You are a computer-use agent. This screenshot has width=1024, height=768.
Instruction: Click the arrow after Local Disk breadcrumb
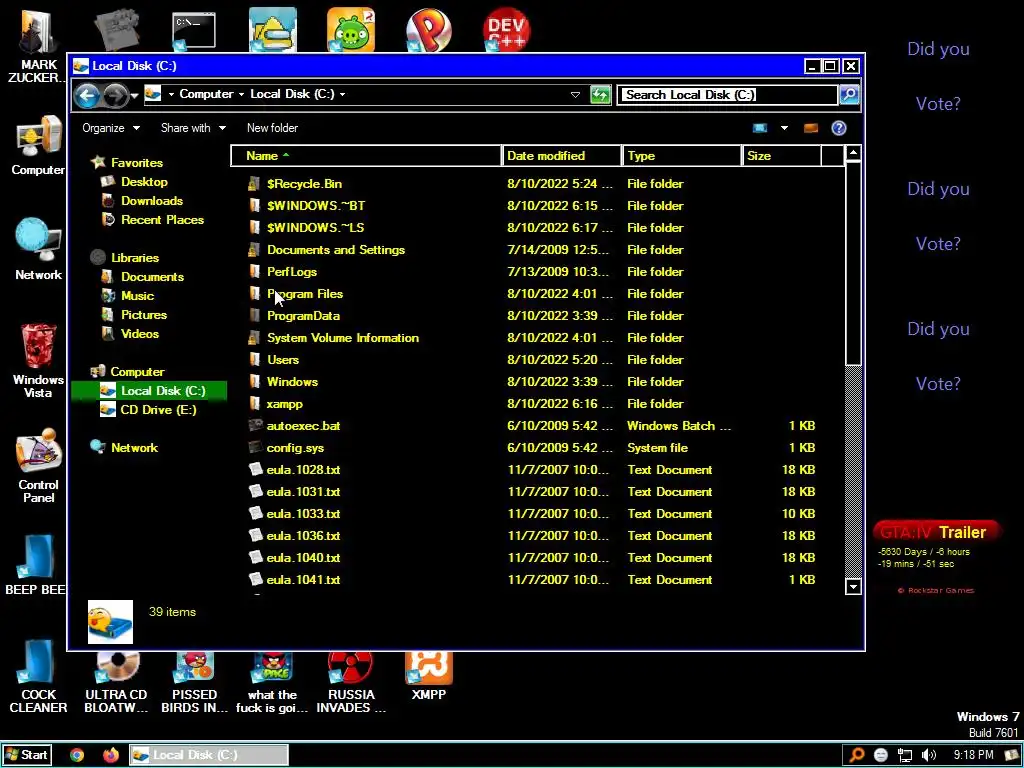342,95
